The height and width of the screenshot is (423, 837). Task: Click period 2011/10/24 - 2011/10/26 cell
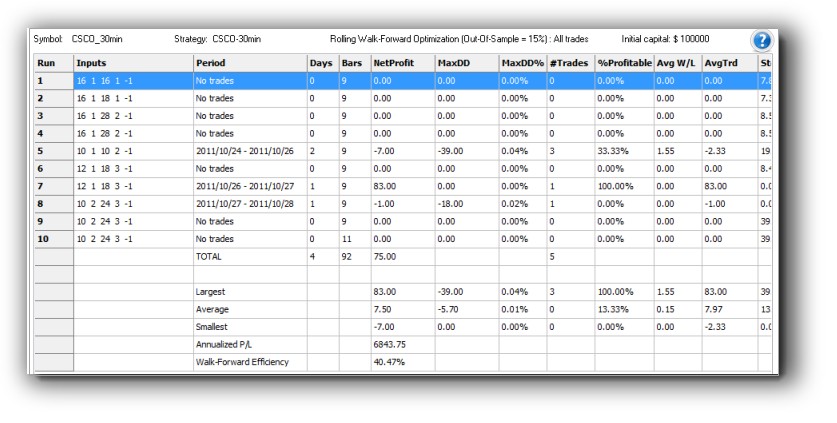point(249,151)
